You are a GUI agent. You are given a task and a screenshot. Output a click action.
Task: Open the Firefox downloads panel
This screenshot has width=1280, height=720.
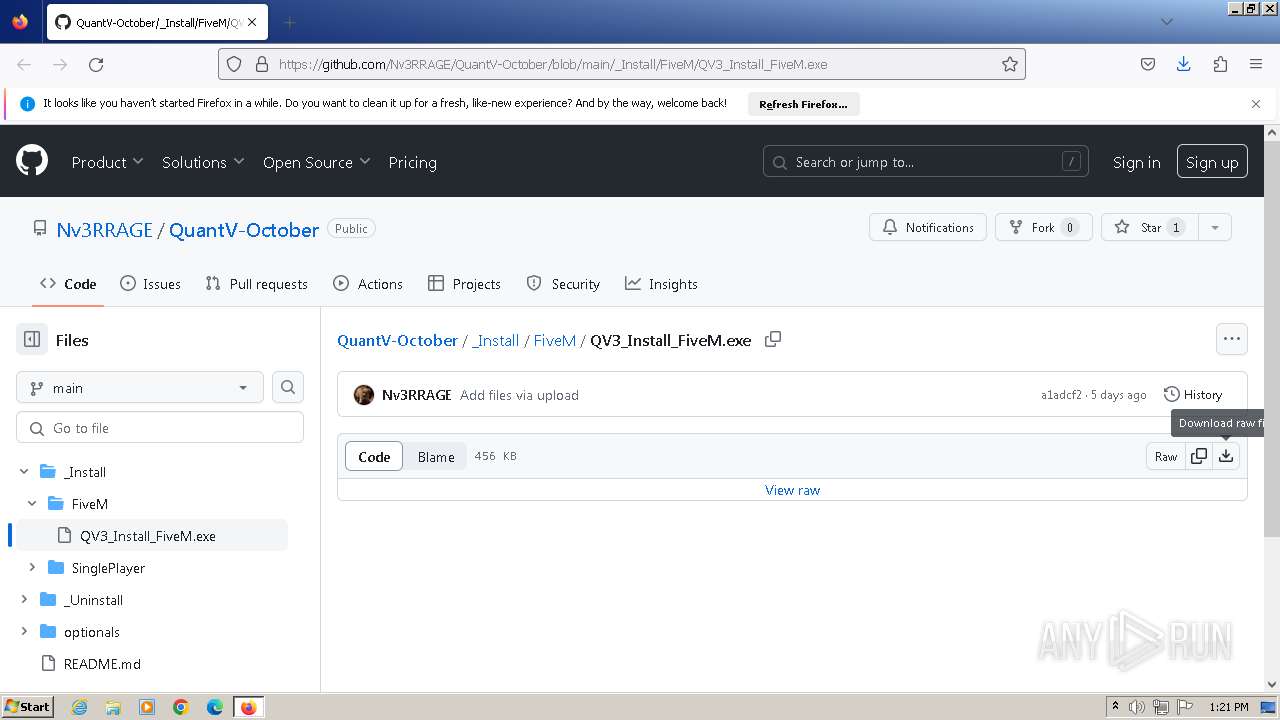(x=1184, y=64)
